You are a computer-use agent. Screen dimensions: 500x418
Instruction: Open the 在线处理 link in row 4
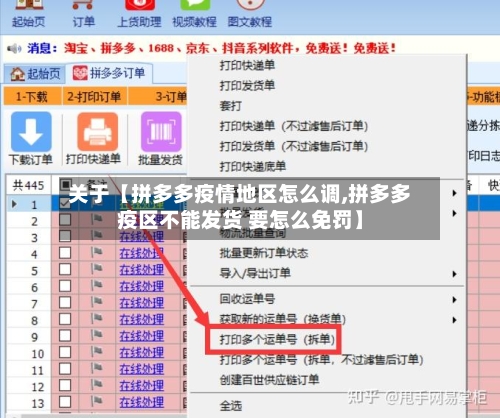tap(142, 253)
